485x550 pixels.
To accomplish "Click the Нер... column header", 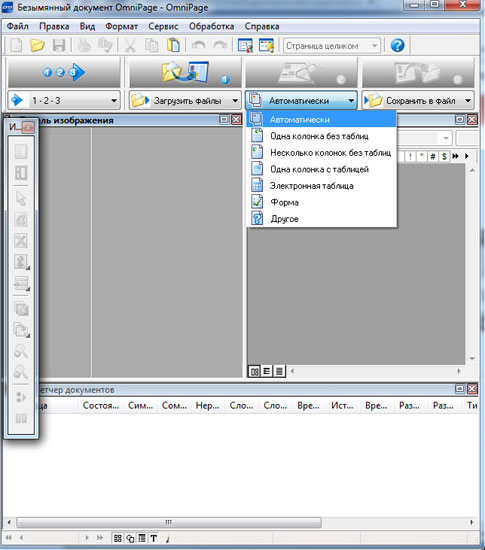I will [x=207, y=405].
